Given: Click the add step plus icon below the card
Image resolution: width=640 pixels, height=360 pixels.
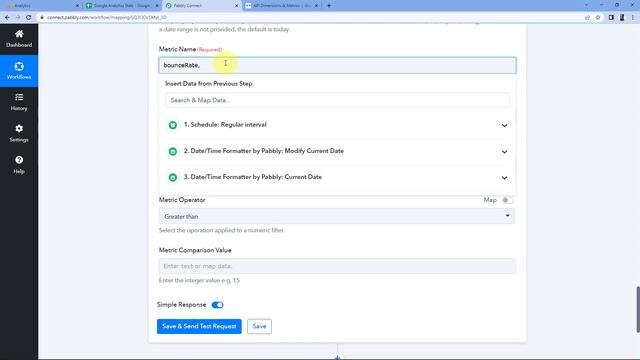Looking at the screenshot, I should [337, 358].
